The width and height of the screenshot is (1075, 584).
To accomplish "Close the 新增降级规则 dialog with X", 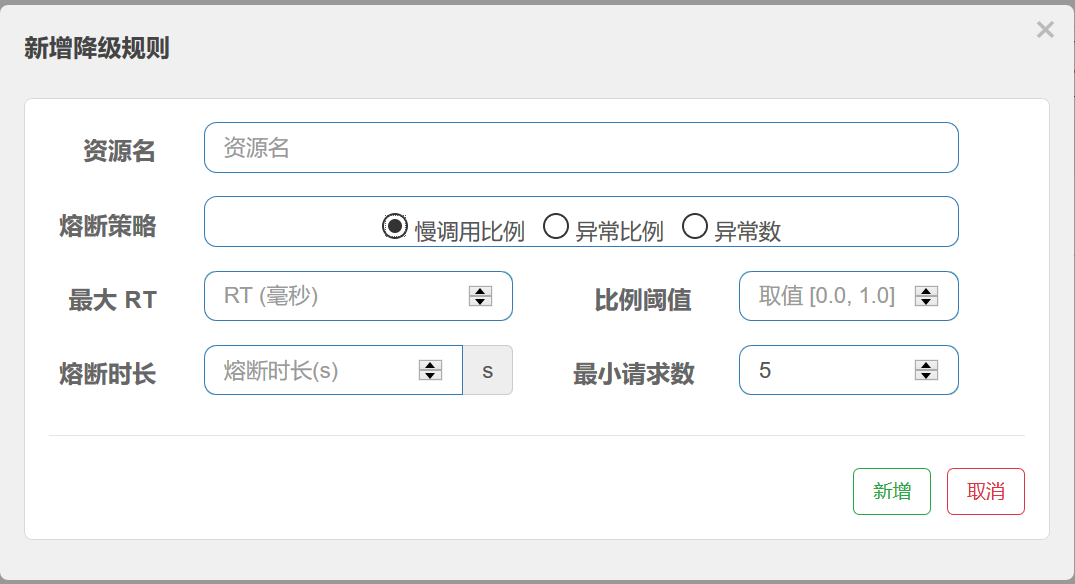I will tap(1044, 29).
